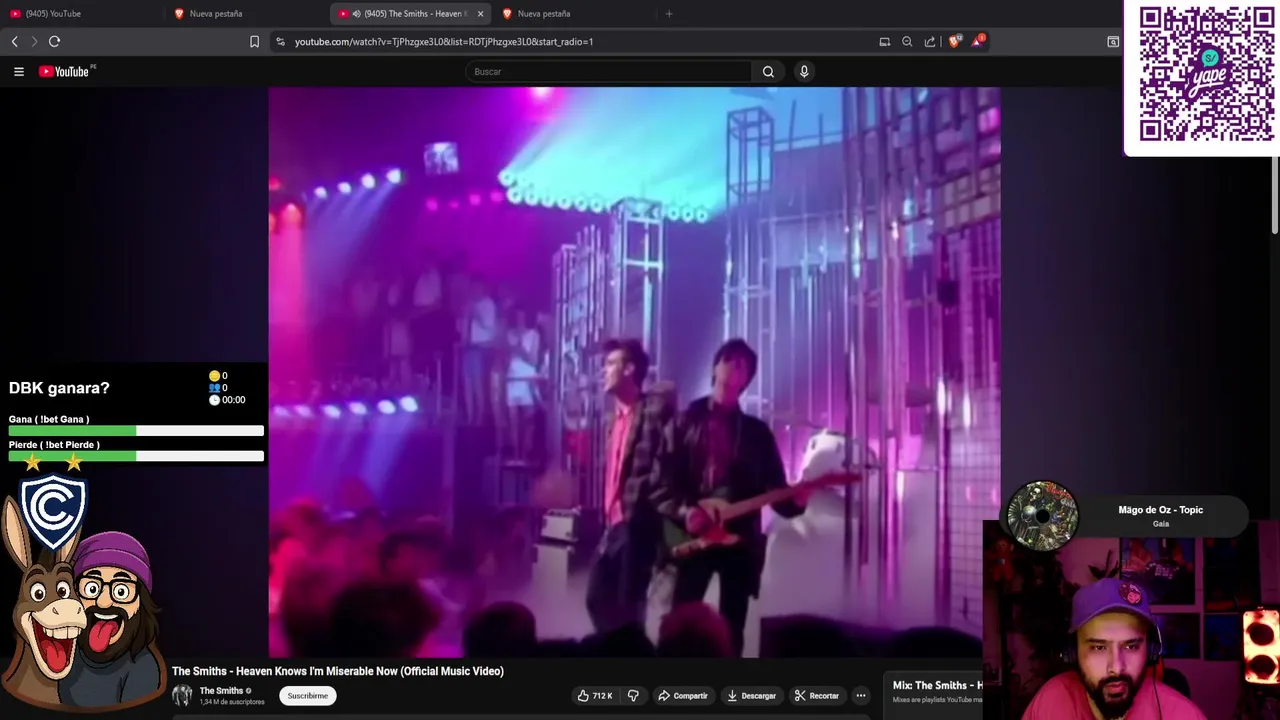Close The Smiths - Heaven tab
1280x720 pixels.
coord(480,13)
